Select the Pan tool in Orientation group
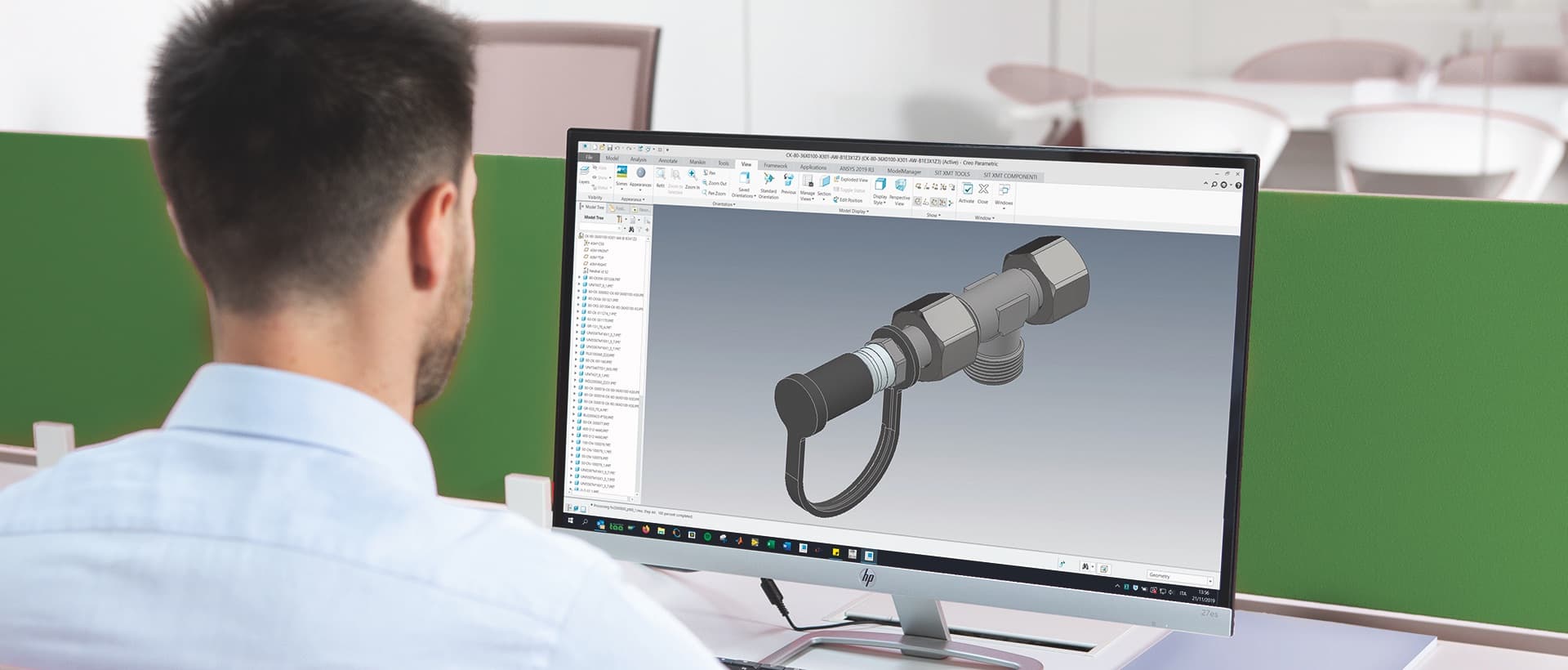Image resolution: width=1568 pixels, height=670 pixels. (x=710, y=173)
